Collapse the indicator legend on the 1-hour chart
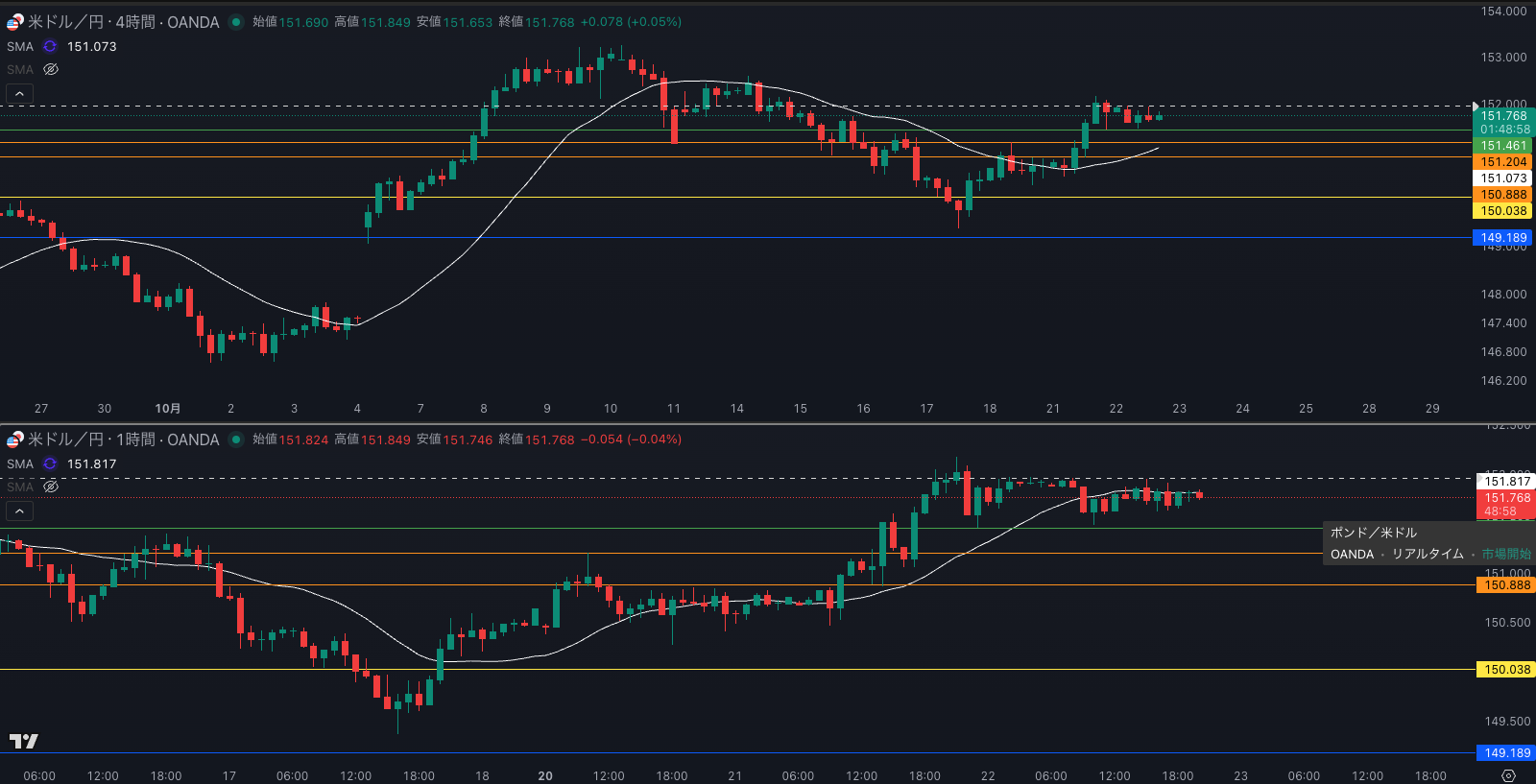The width and height of the screenshot is (1536, 784). point(19,511)
